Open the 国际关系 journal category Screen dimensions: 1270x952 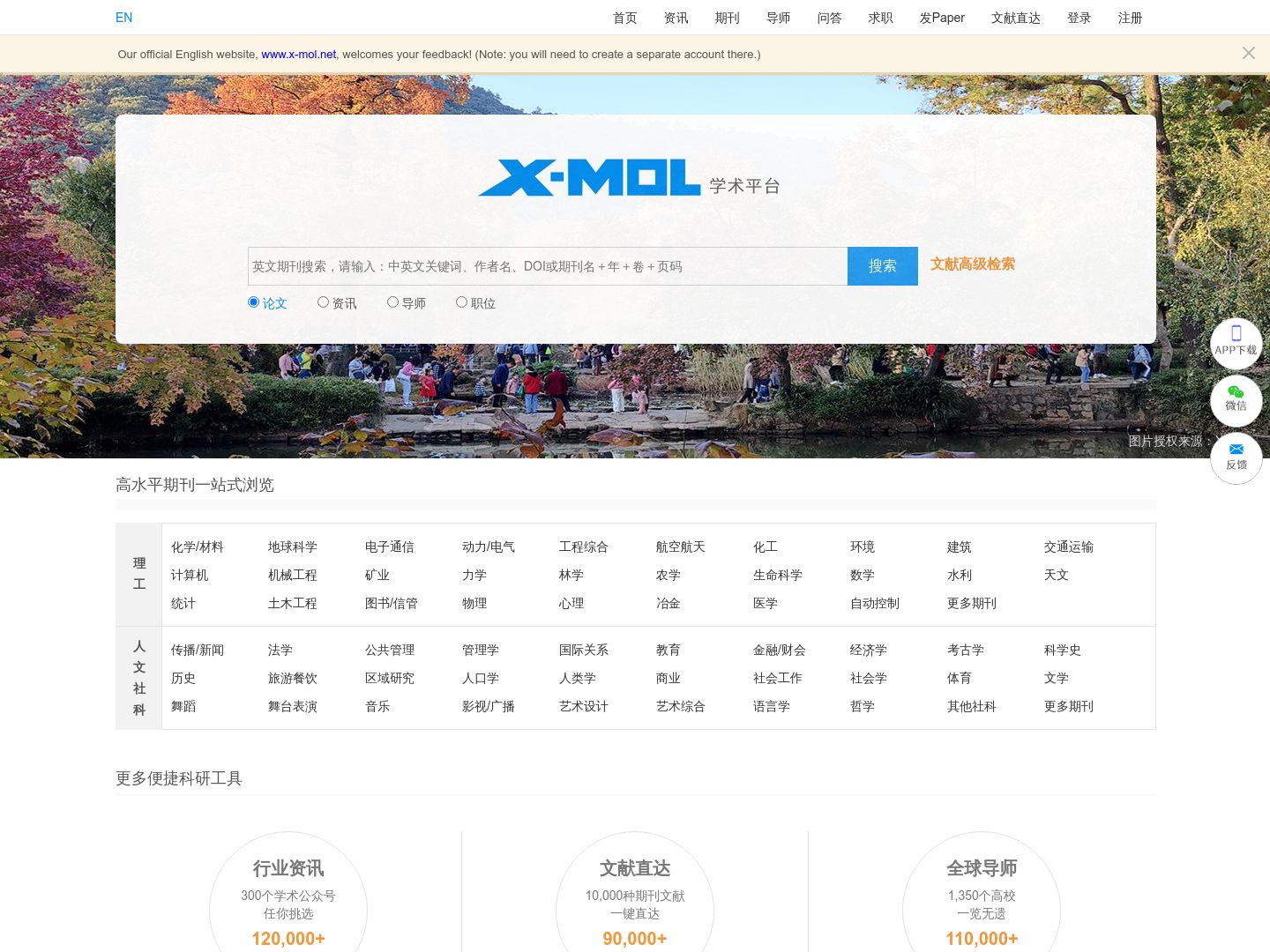[x=584, y=650]
